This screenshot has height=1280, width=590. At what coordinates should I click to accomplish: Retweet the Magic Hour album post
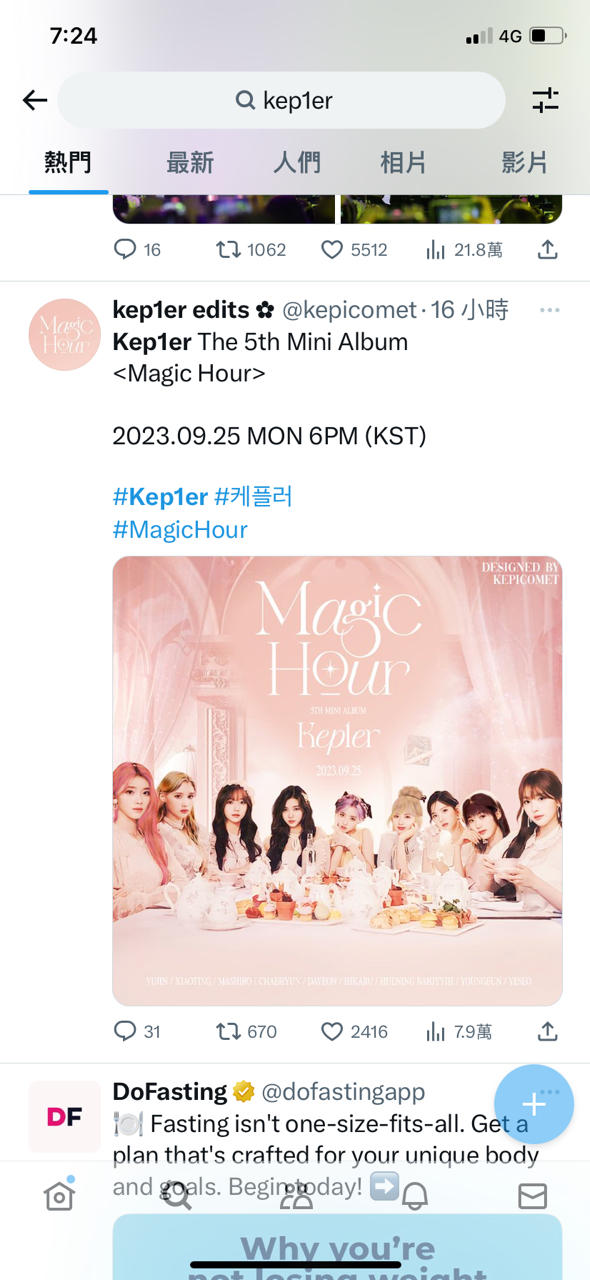pos(247,1031)
